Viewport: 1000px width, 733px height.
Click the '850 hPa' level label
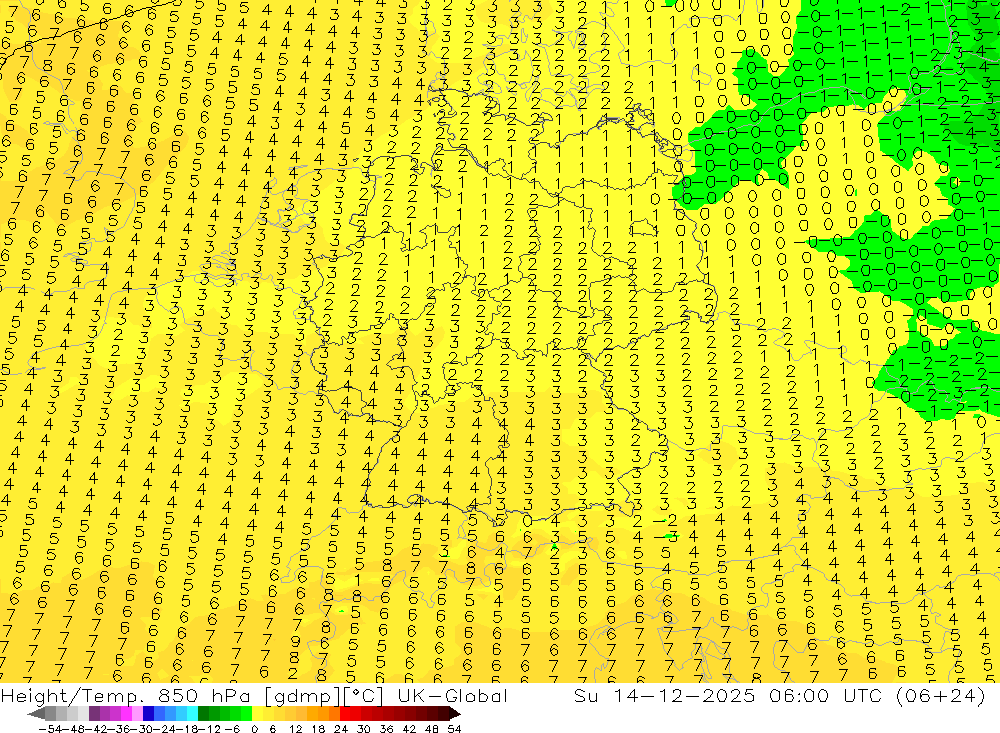tap(205, 696)
